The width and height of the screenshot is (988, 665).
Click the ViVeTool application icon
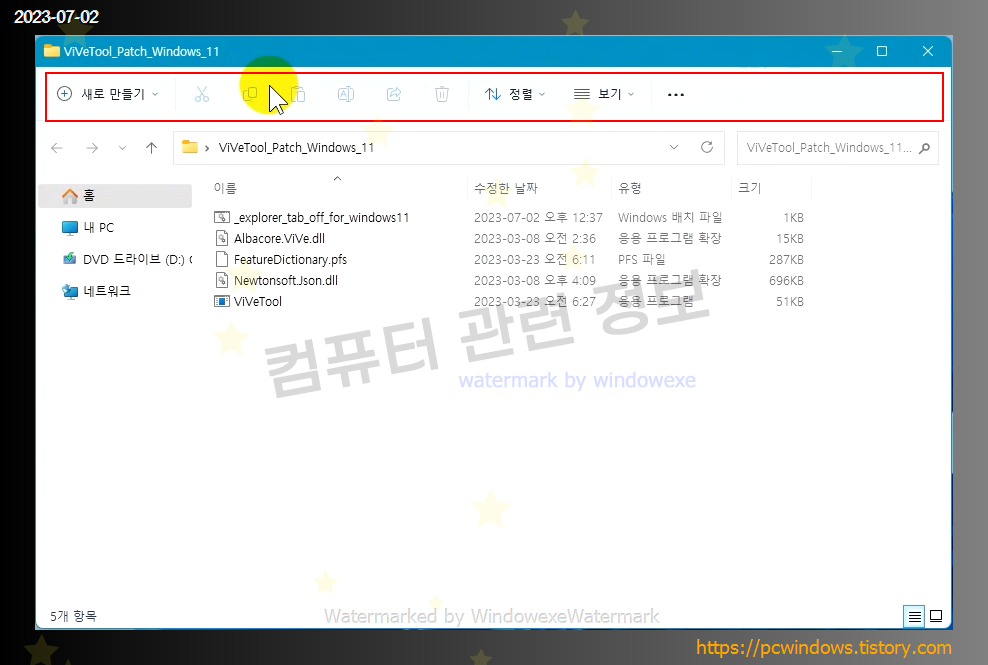222,301
